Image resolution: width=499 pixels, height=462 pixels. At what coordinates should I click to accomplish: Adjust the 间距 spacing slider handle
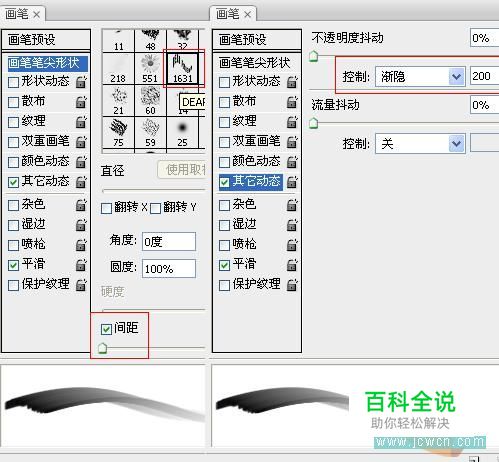(103, 348)
